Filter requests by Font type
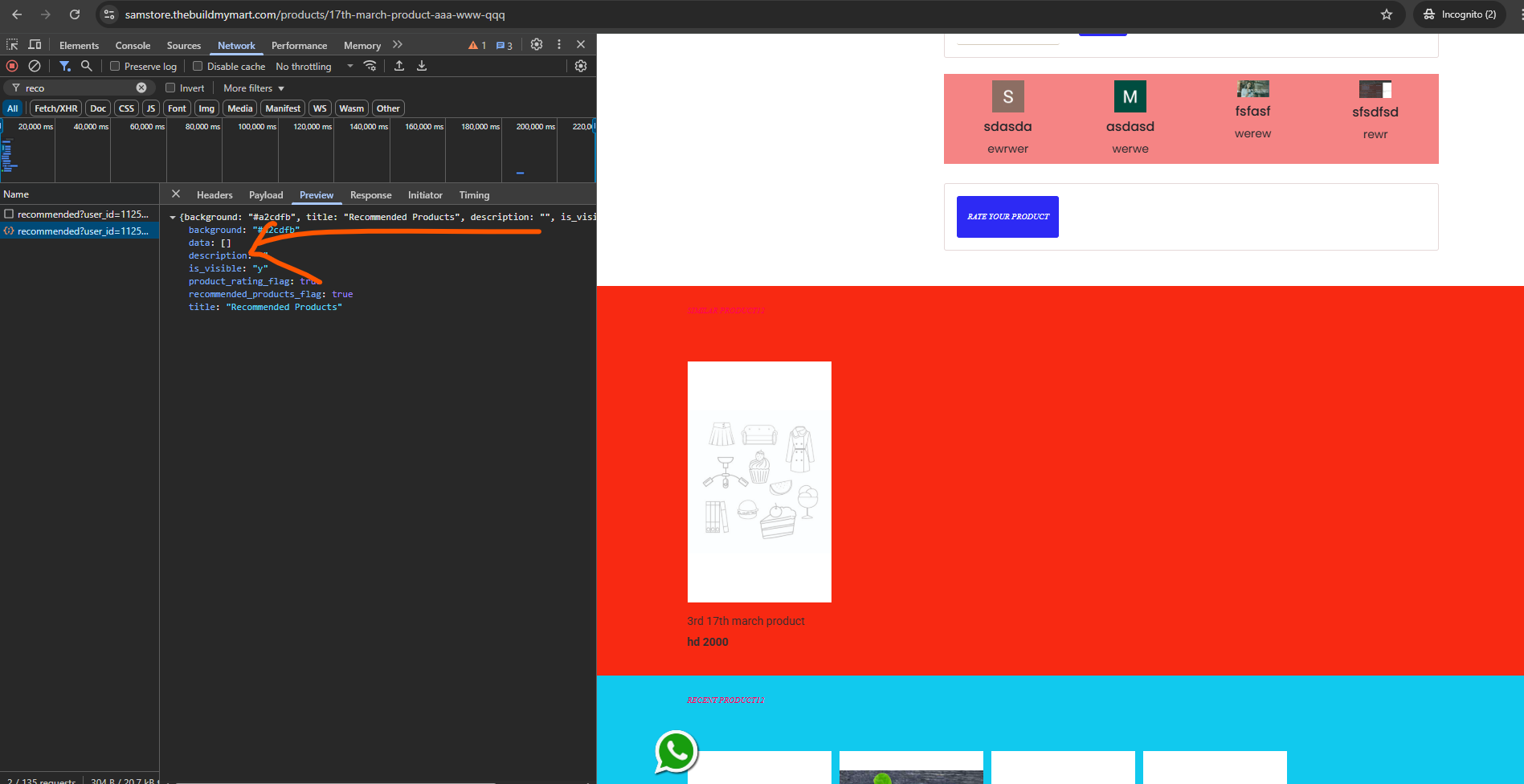Viewport: 1524px width, 784px height. click(x=177, y=108)
